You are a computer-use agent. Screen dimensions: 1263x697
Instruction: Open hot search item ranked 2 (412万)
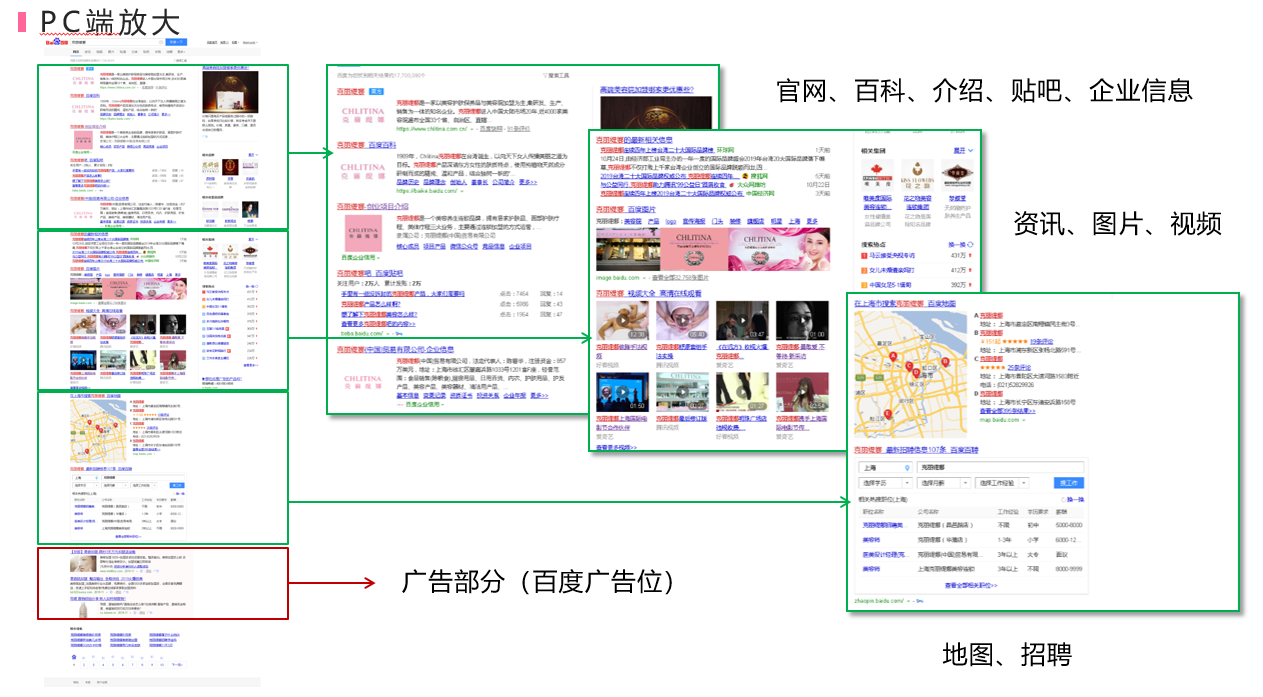point(891,270)
